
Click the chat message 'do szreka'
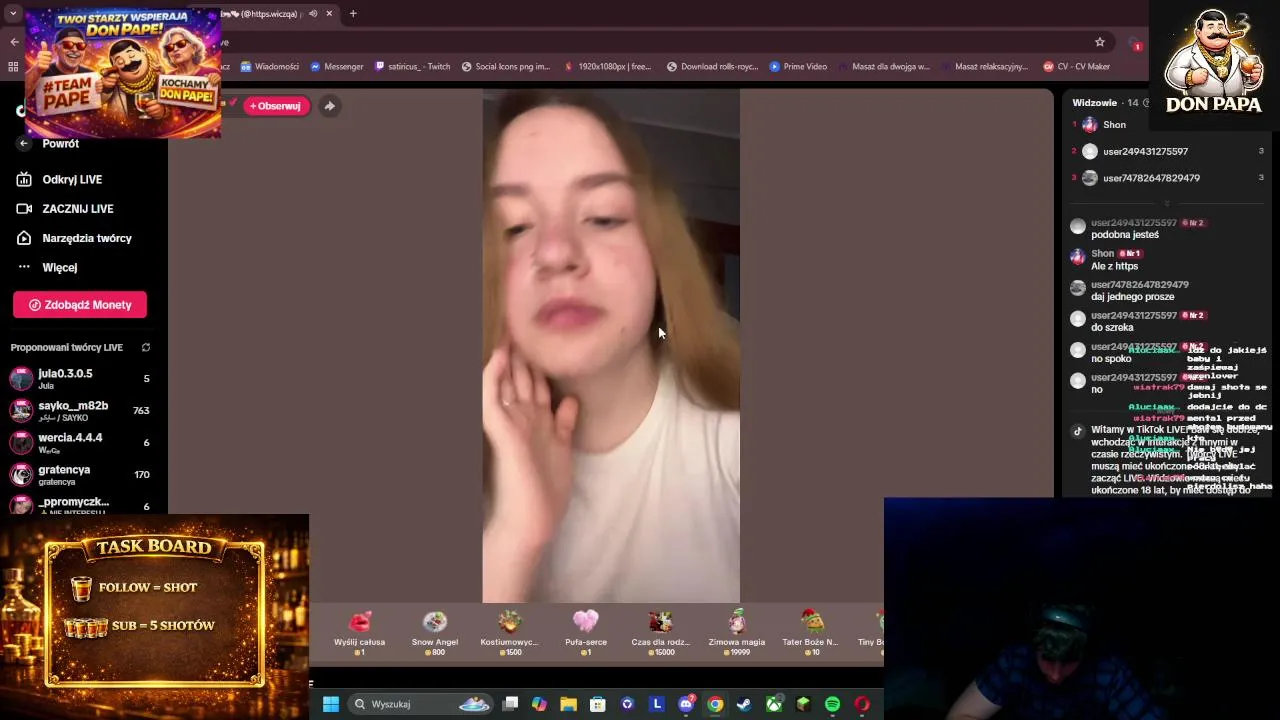coord(1112,328)
